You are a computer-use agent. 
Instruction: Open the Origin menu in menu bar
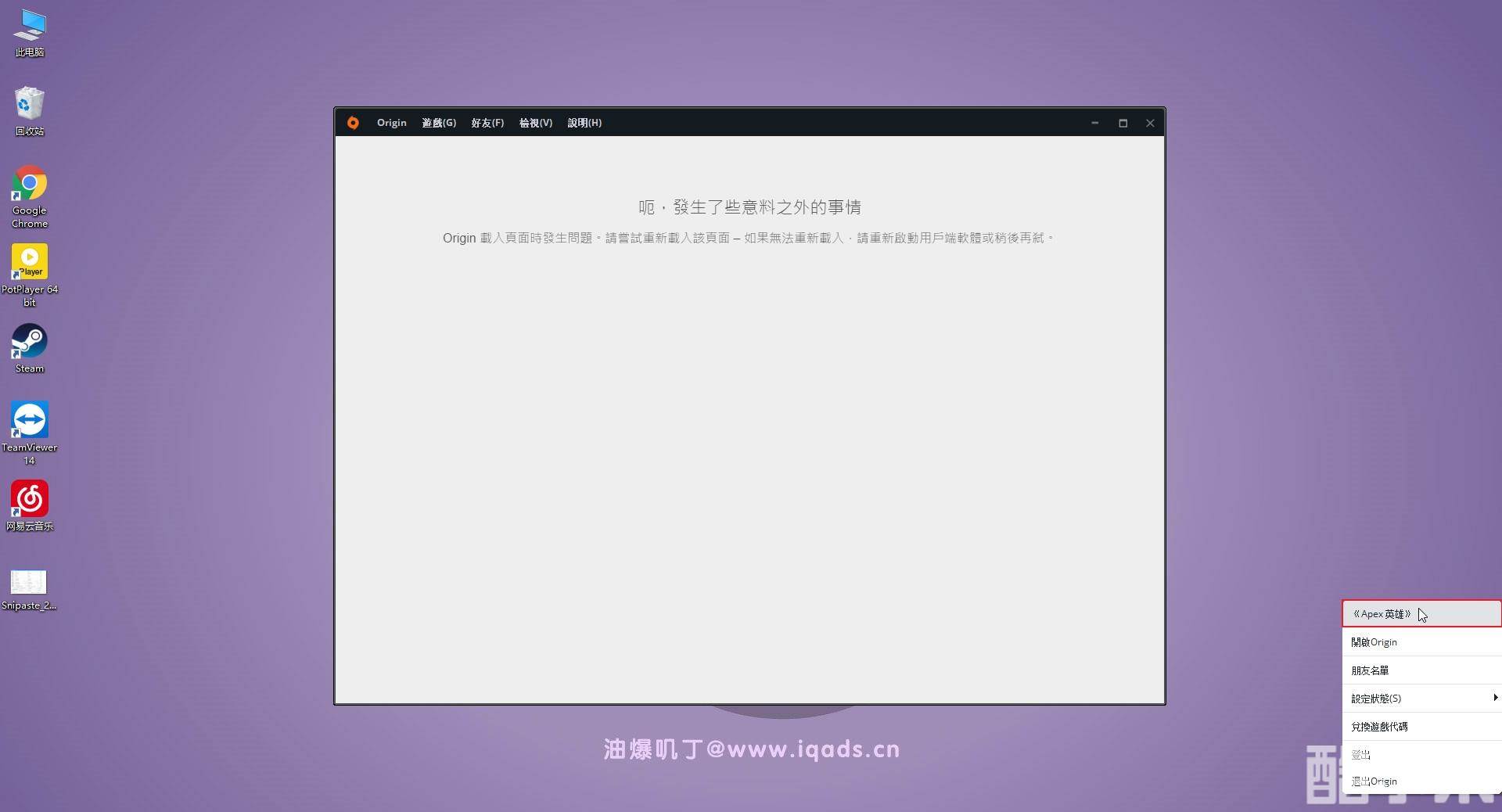[x=391, y=123]
